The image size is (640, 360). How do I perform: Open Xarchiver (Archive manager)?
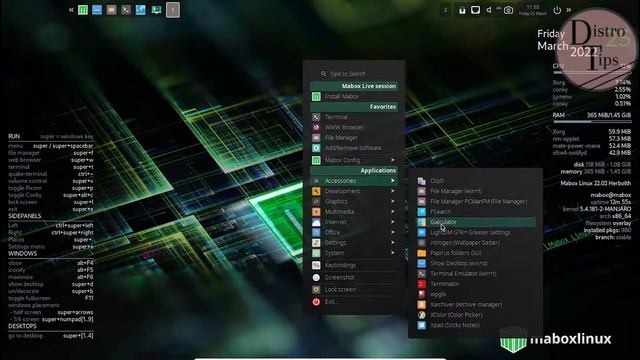(x=476, y=304)
